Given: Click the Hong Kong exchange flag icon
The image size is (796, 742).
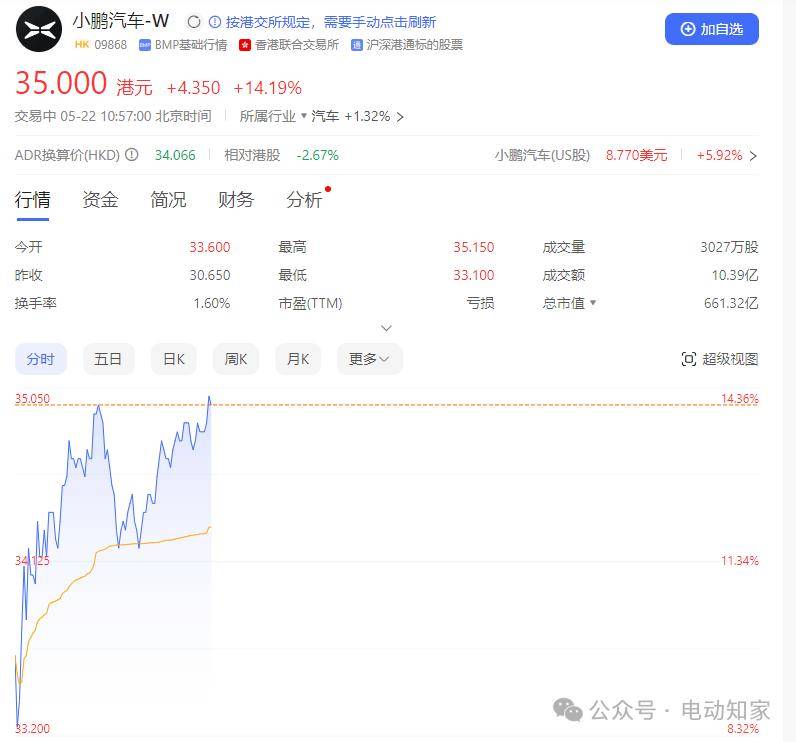Looking at the screenshot, I should click(245, 45).
